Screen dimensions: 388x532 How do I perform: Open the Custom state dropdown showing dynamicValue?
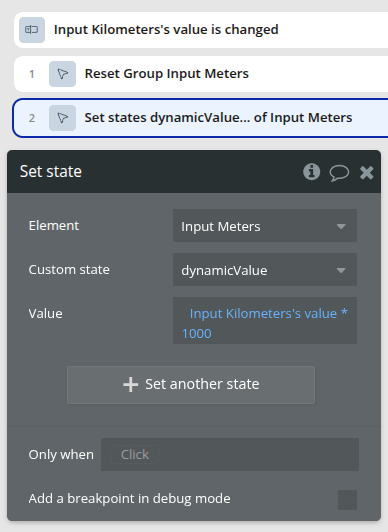[265, 270]
